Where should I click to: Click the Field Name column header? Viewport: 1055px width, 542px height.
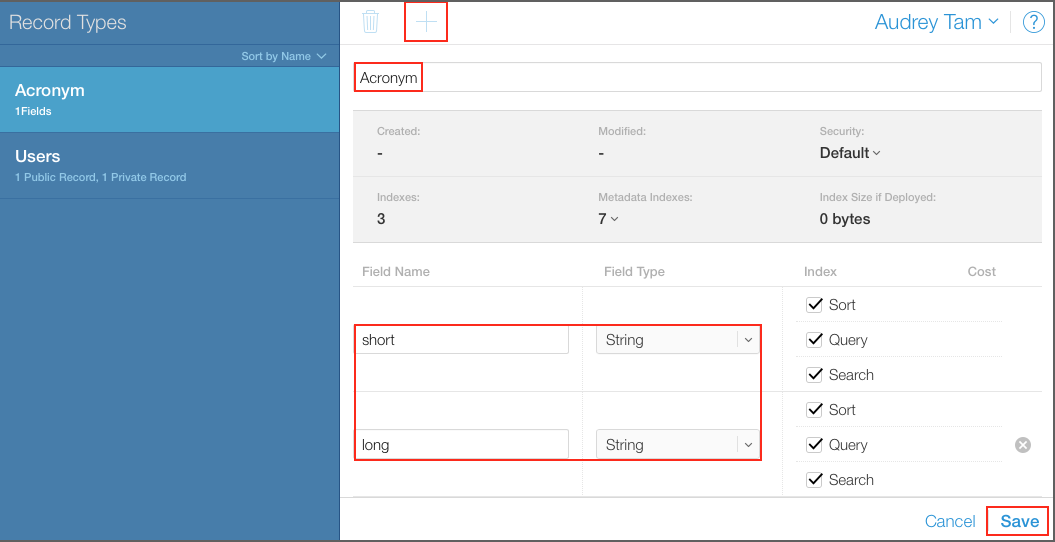coord(396,272)
